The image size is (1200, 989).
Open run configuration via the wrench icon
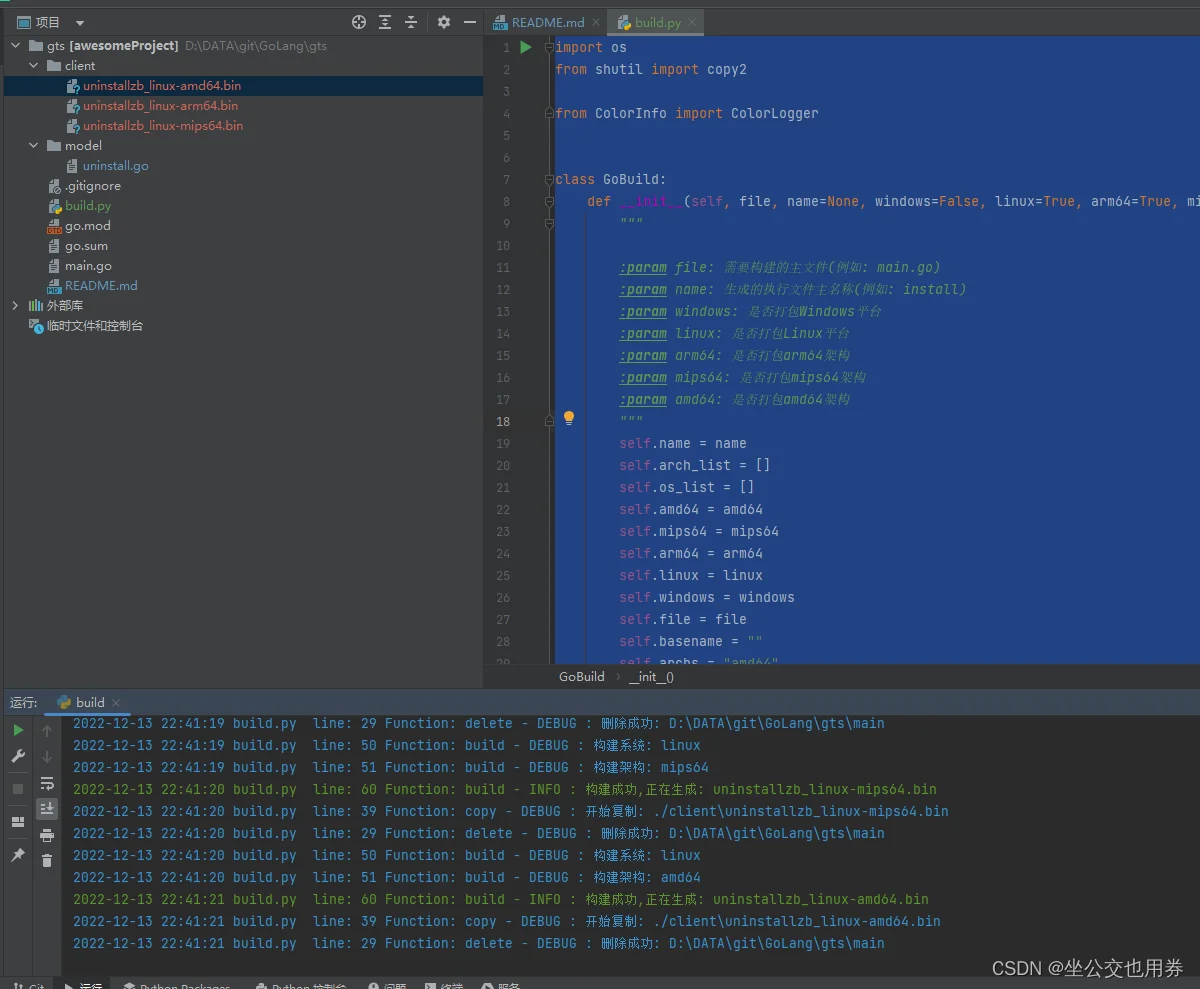pyautogui.click(x=18, y=757)
